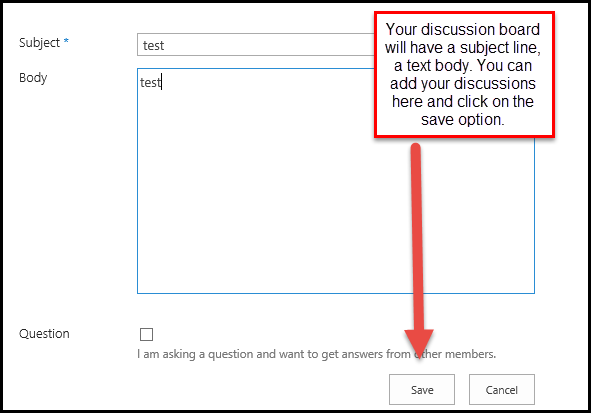The image size is (591, 413).
Task: Click the word "test" in the Body area
Action: (x=150, y=83)
